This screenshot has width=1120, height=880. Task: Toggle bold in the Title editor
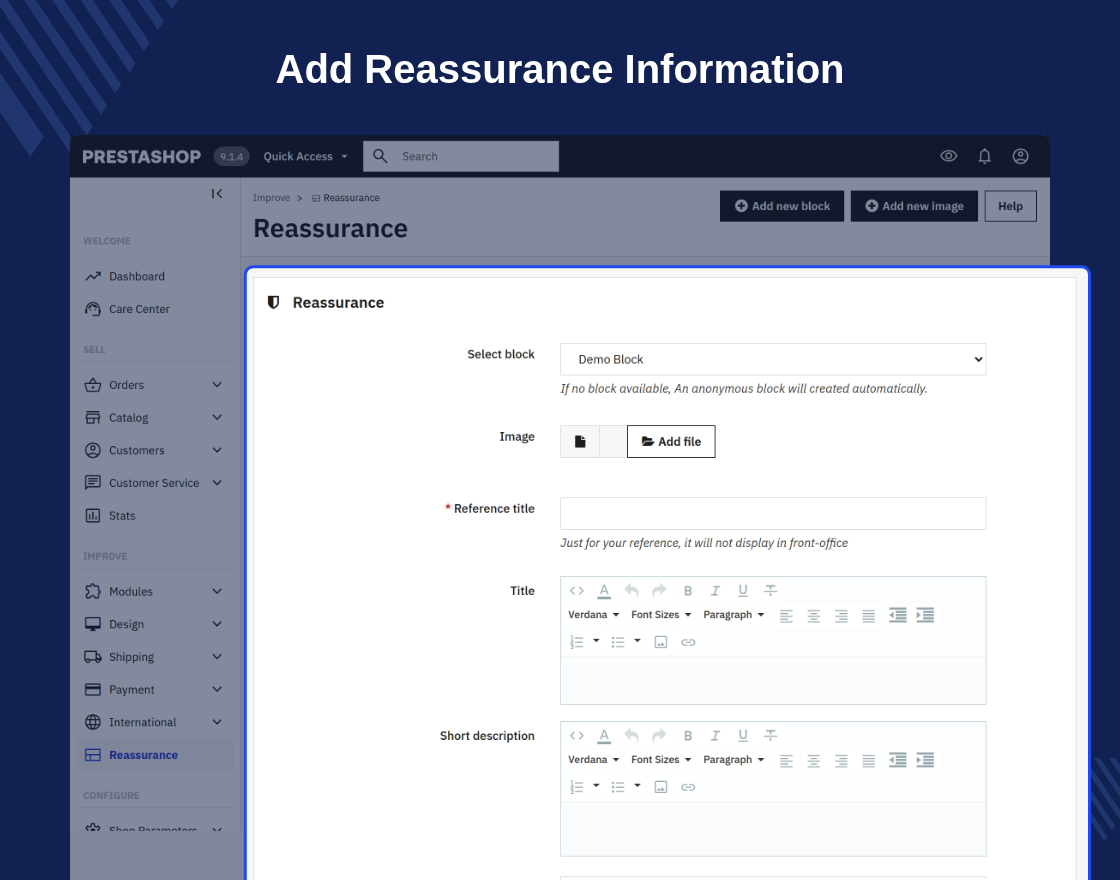(688, 591)
